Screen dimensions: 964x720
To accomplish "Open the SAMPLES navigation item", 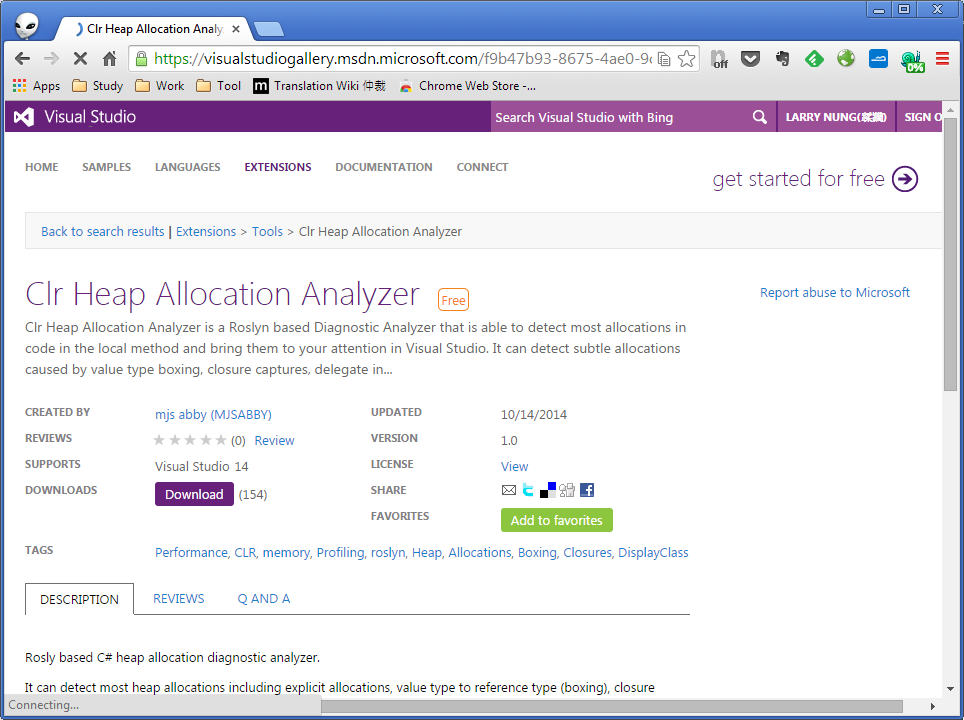I will click(x=106, y=167).
